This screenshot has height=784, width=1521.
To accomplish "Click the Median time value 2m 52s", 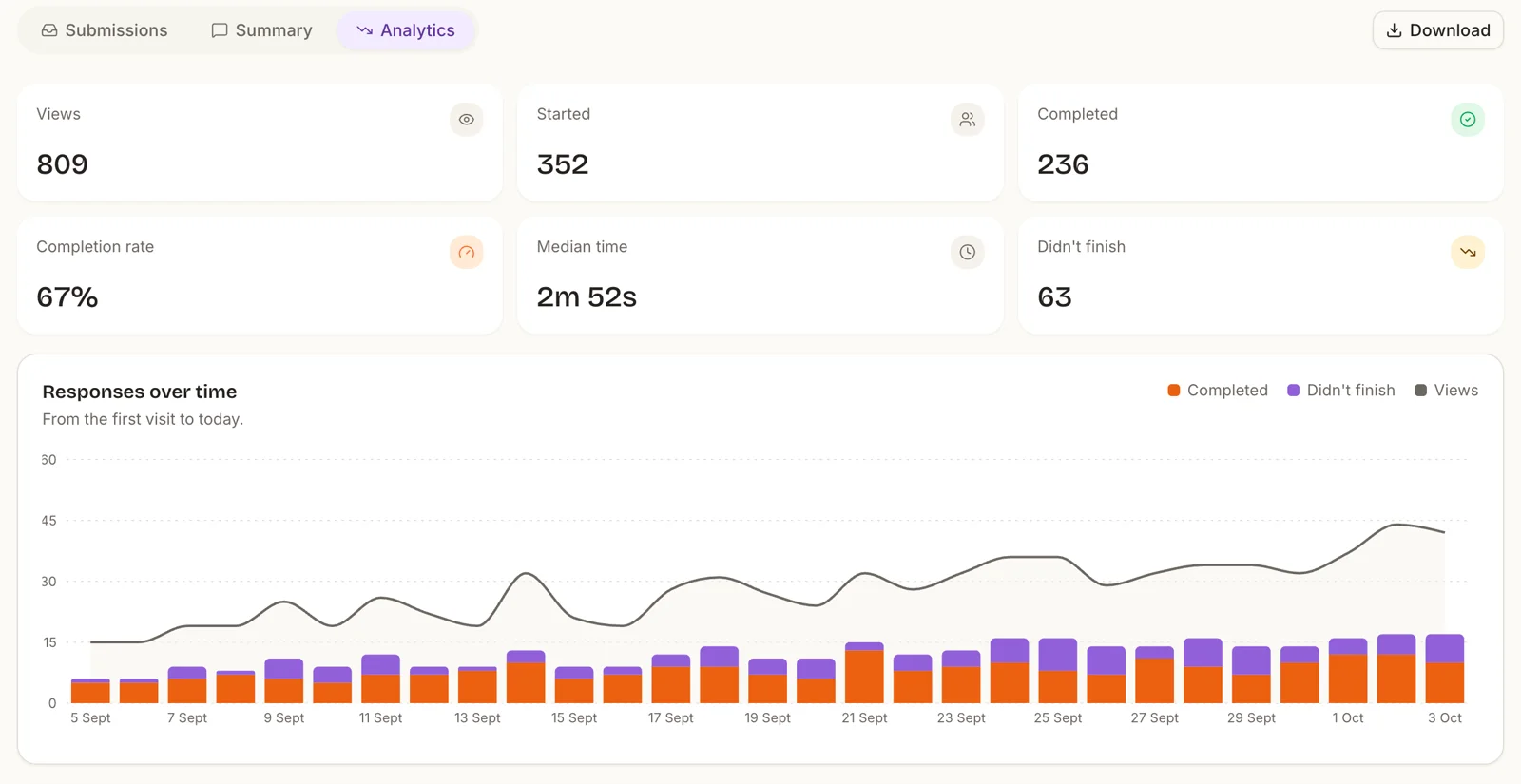I will (x=587, y=297).
